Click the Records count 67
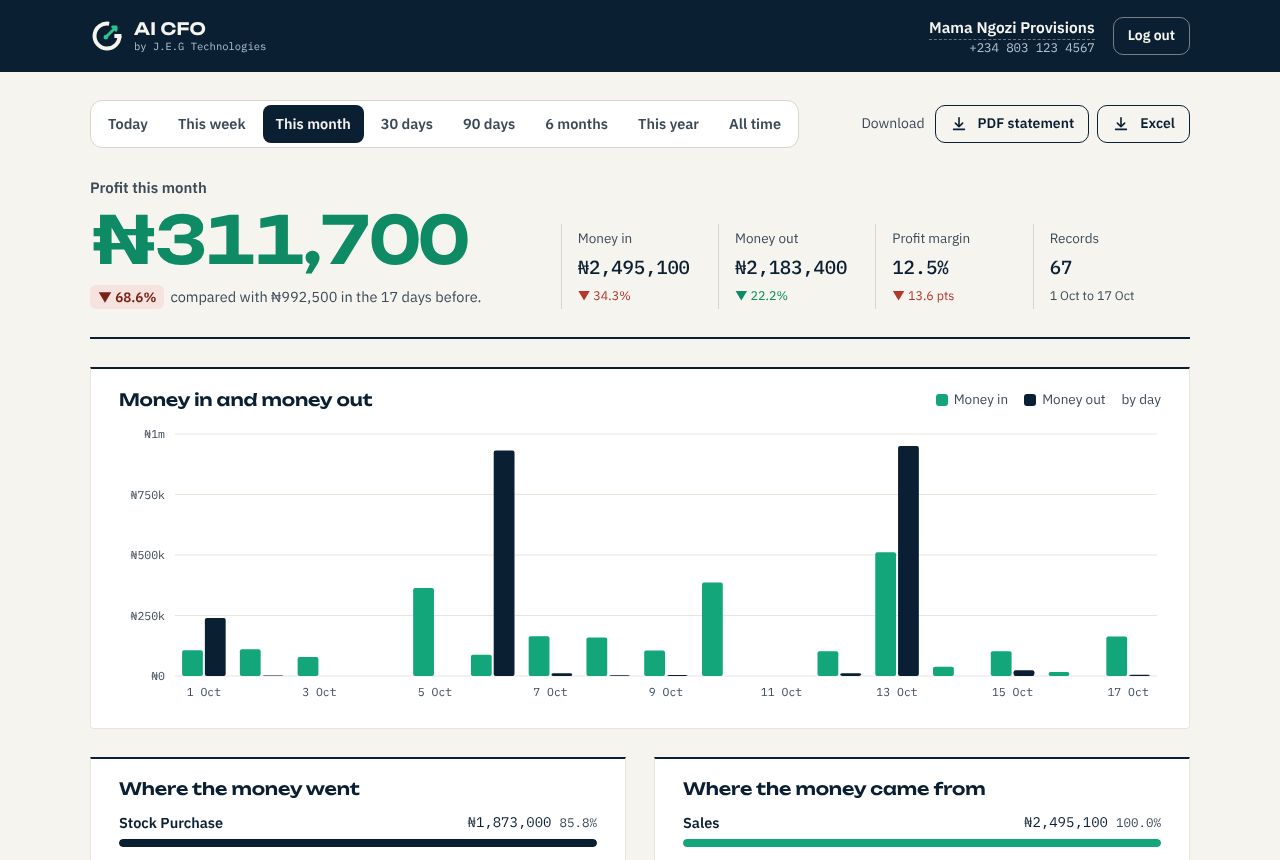 coord(1061,268)
